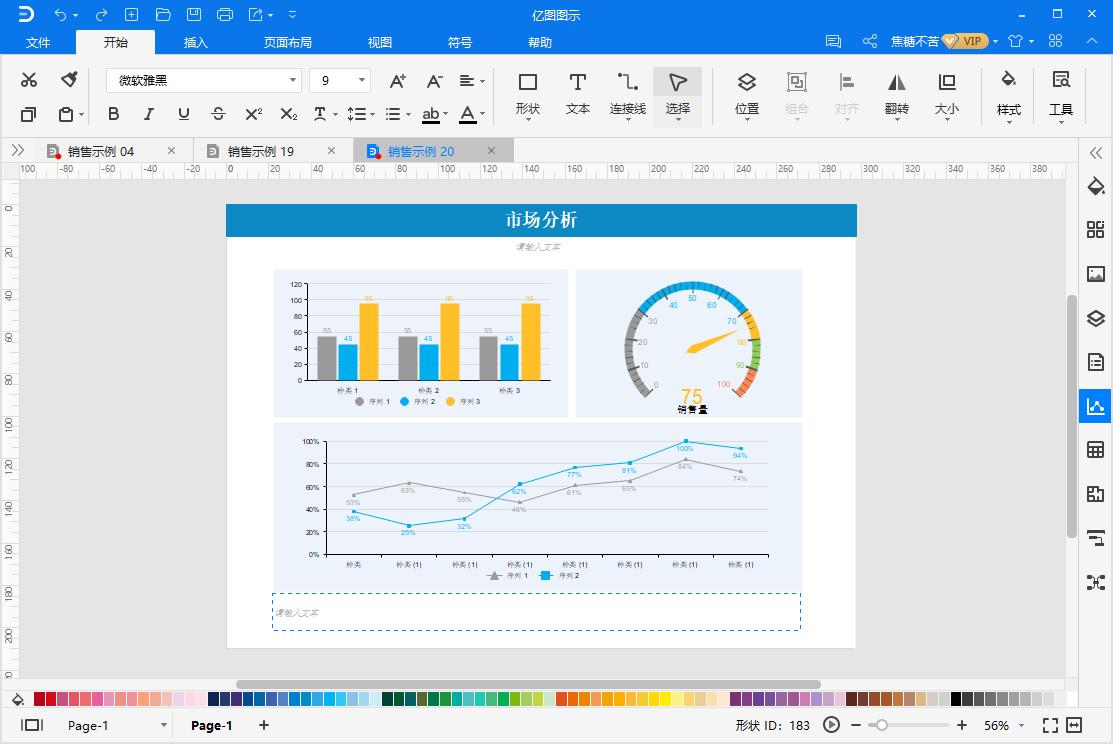Open the zoom percentage dropdown
The height and width of the screenshot is (744, 1113).
tap(1019, 726)
